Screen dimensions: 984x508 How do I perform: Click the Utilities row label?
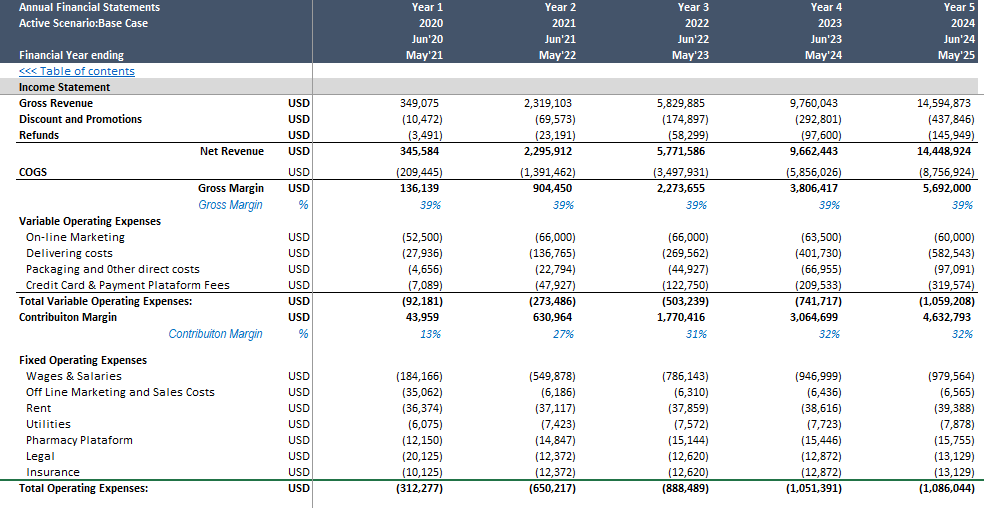48,424
